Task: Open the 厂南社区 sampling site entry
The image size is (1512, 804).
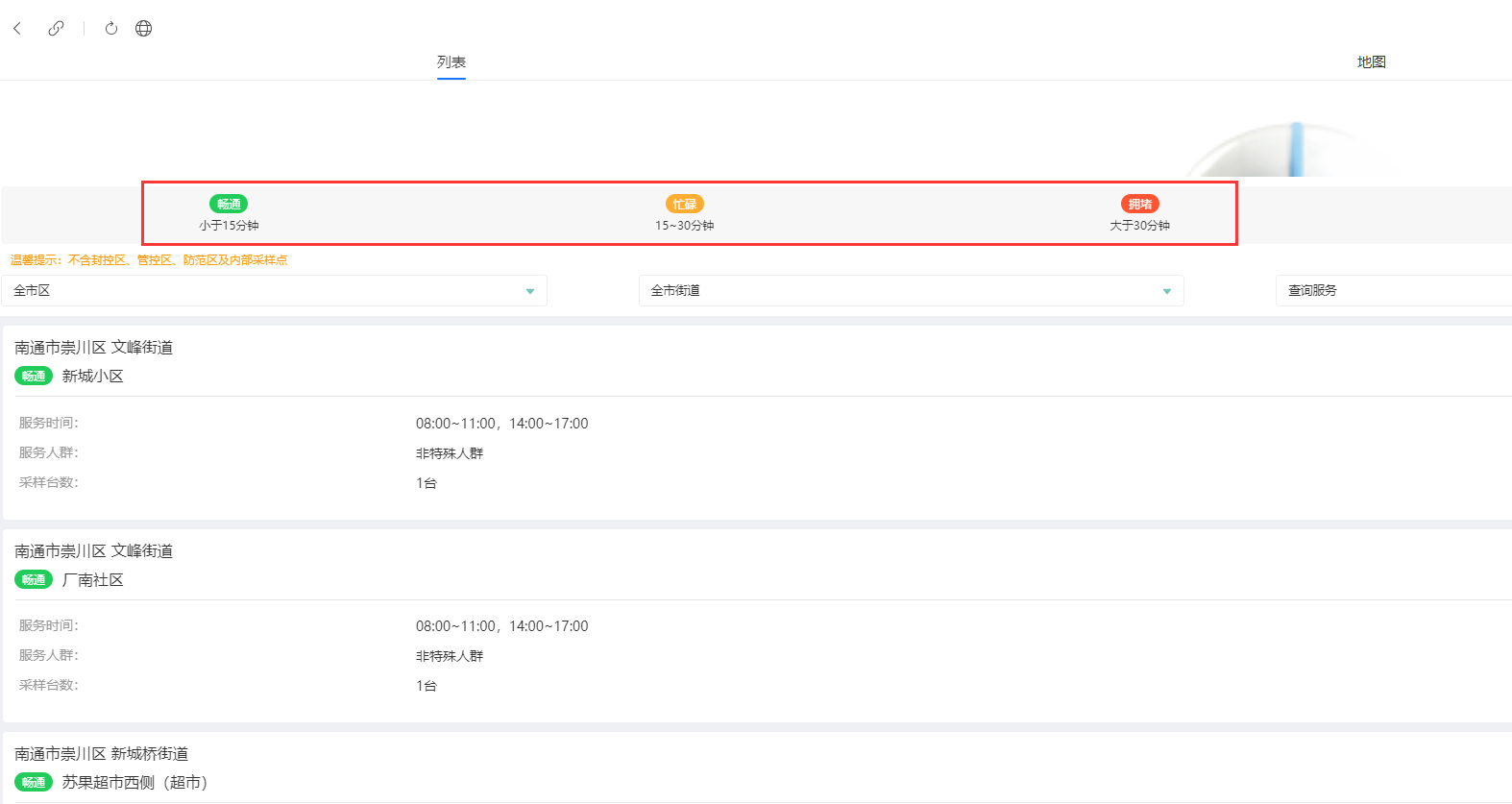Action: 93,580
